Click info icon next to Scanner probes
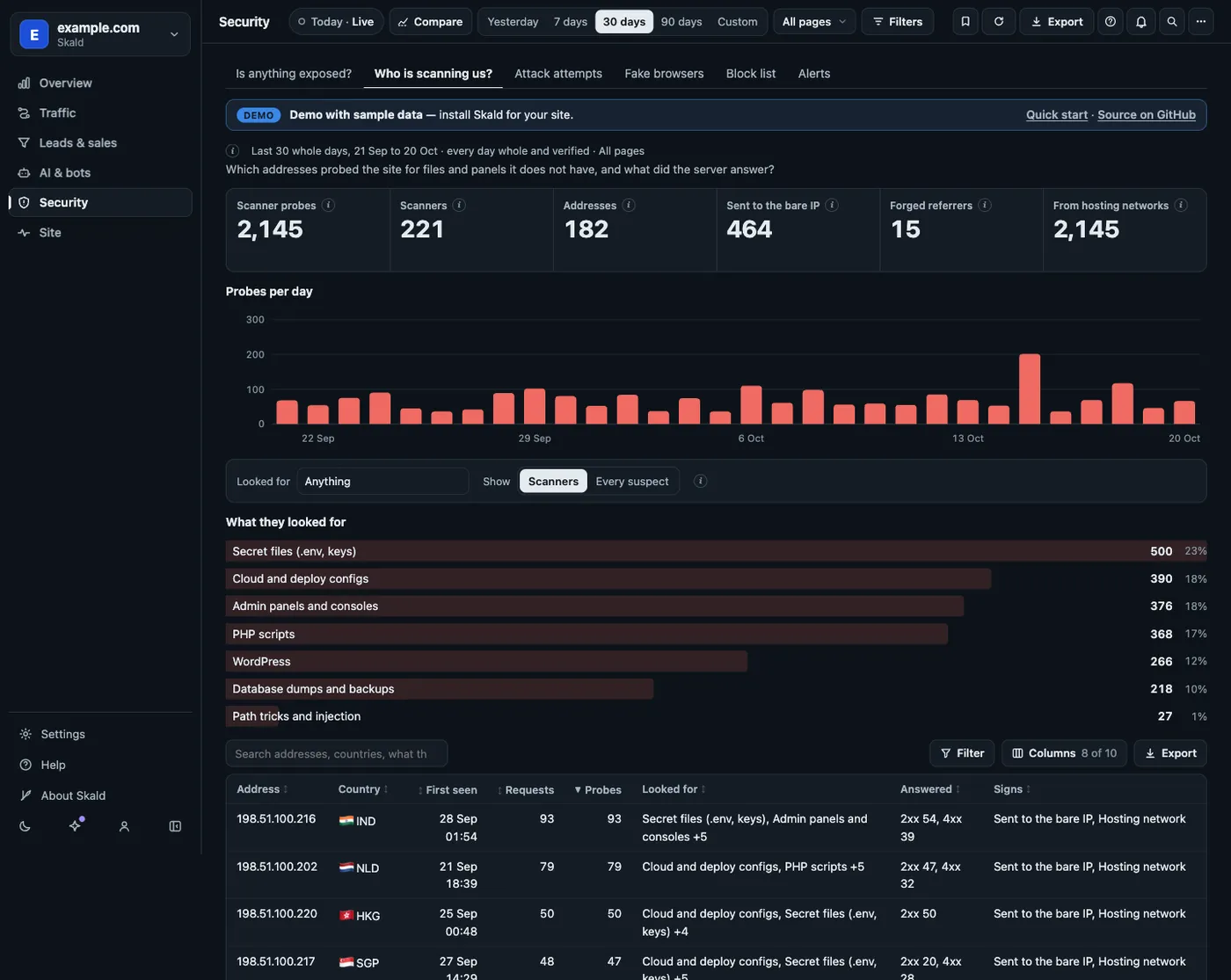This screenshot has width=1231, height=980. point(328,205)
